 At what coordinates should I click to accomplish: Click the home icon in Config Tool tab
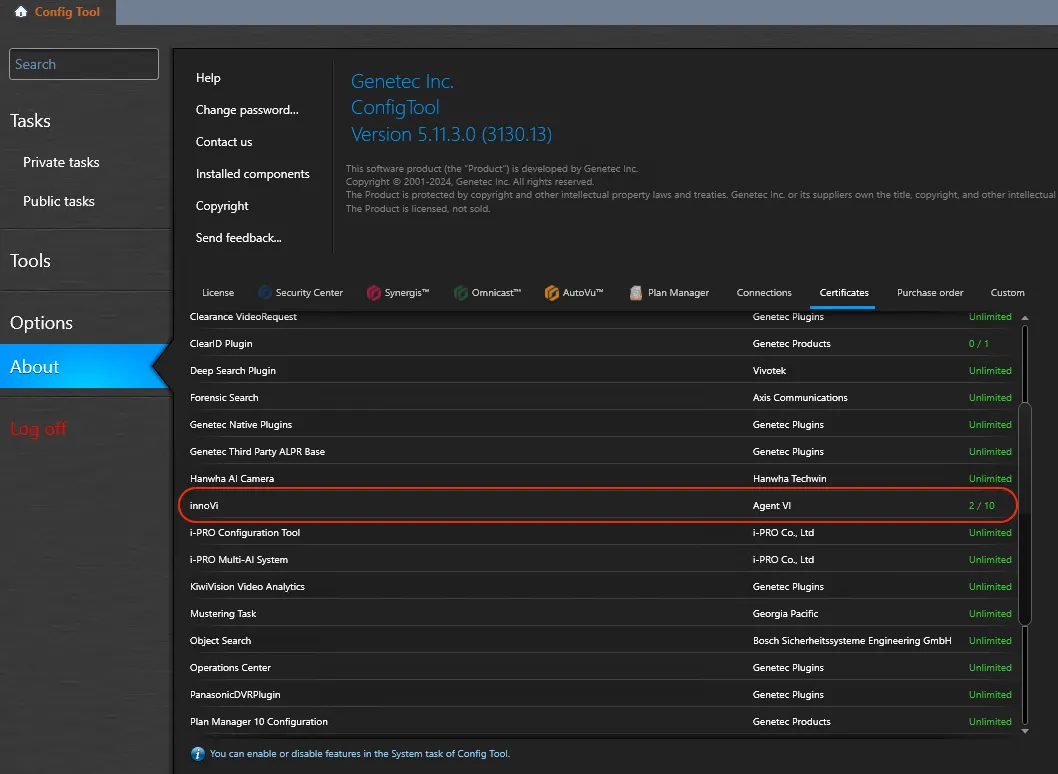pyautogui.click(x=21, y=11)
